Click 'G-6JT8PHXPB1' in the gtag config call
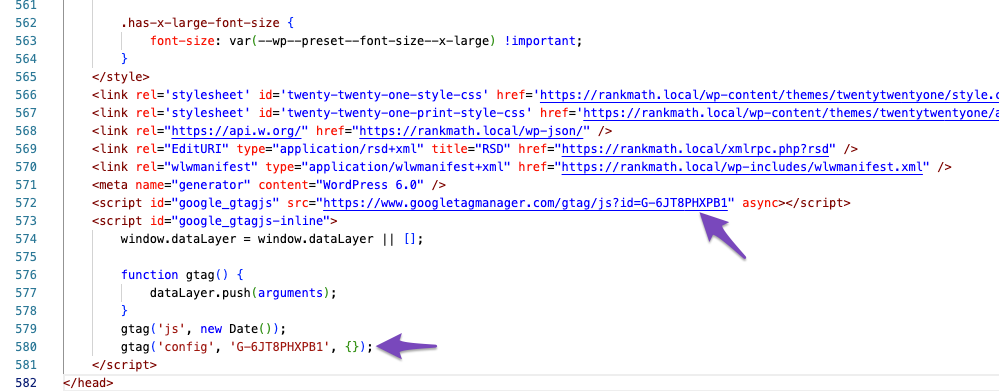The image size is (999, 391). [280, 347]
